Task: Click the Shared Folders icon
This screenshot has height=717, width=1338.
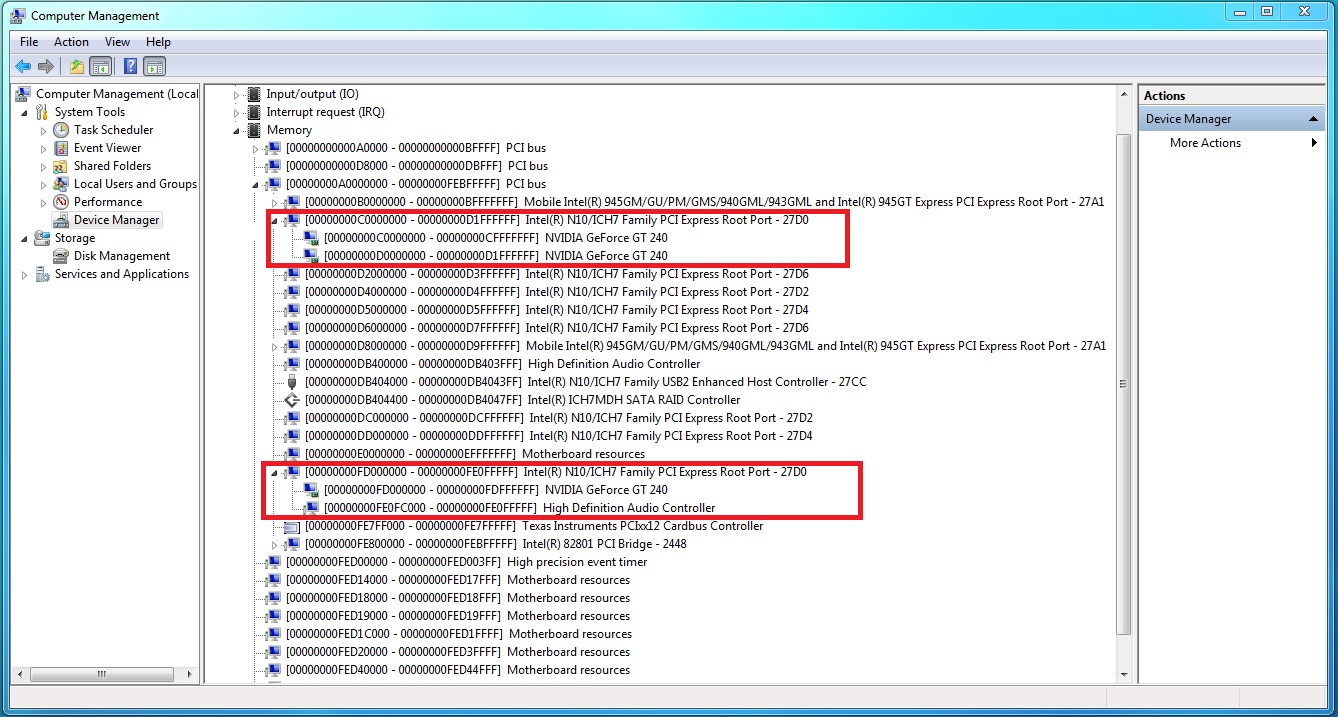Action: click(x=61, y=166)
